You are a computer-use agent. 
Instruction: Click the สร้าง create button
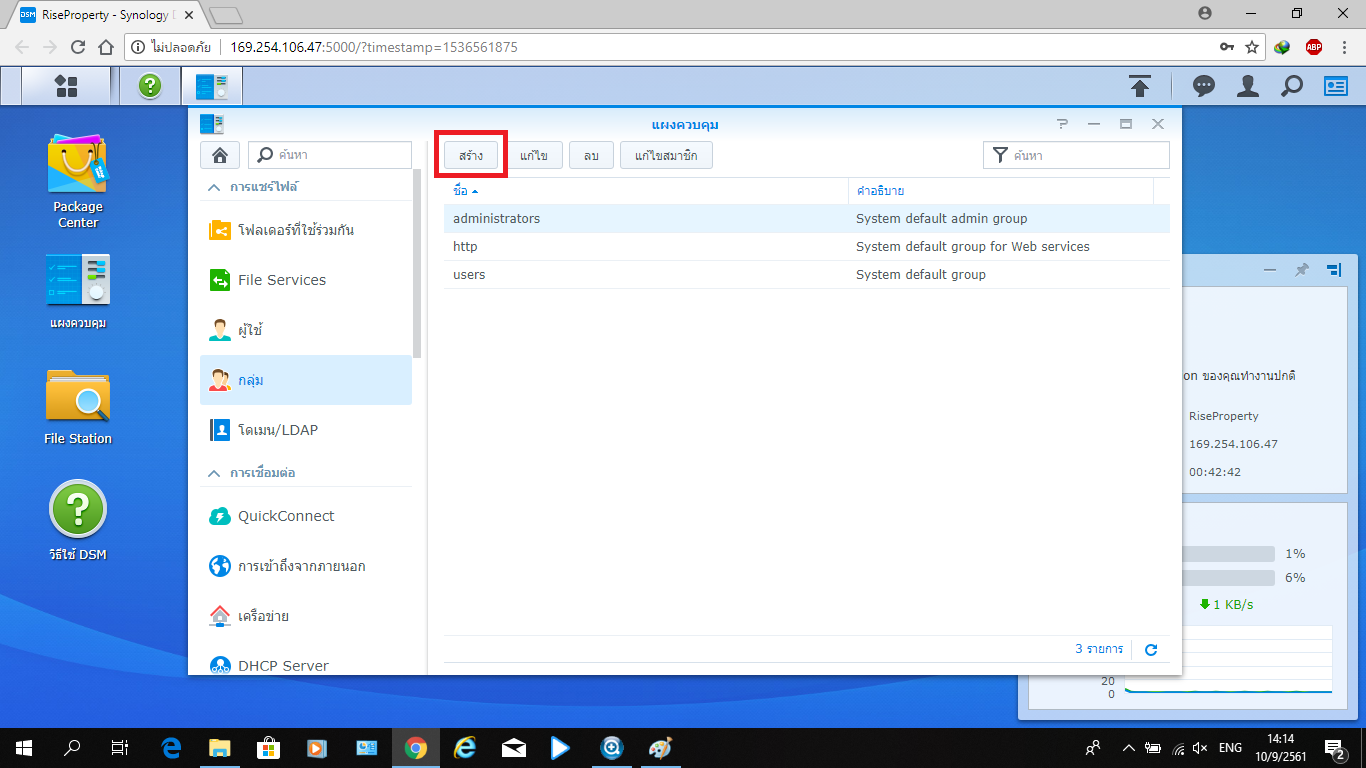pyautogui.click(x=471, y=155)
